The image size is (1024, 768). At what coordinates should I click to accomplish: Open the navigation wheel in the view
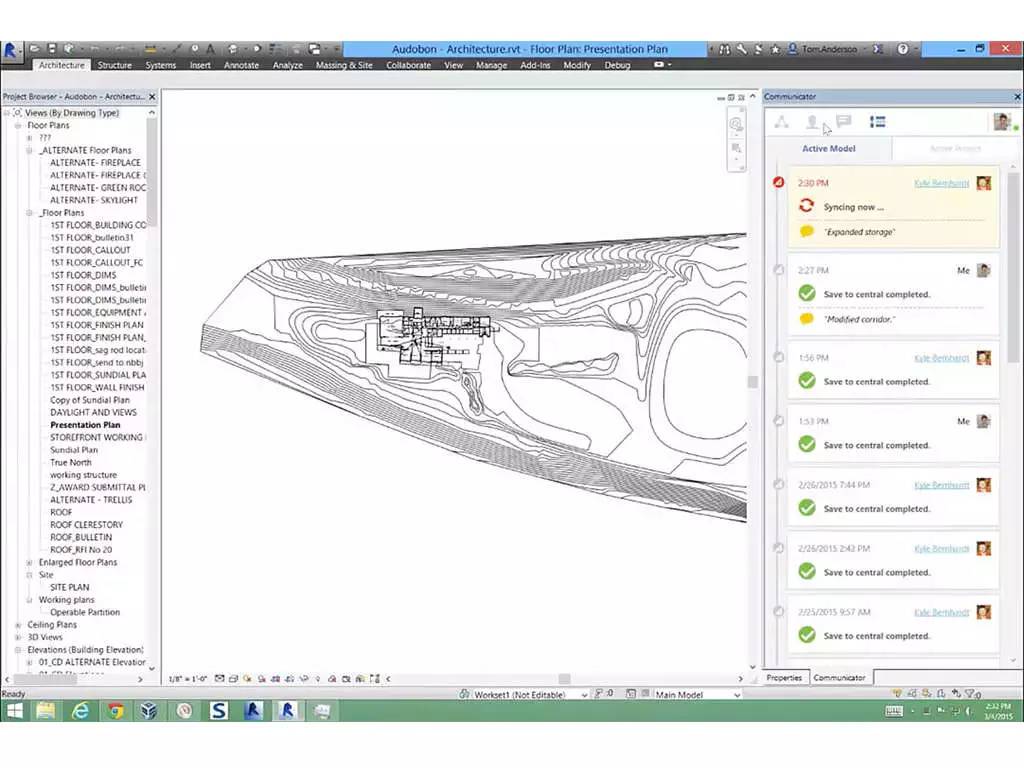(736, 125)
